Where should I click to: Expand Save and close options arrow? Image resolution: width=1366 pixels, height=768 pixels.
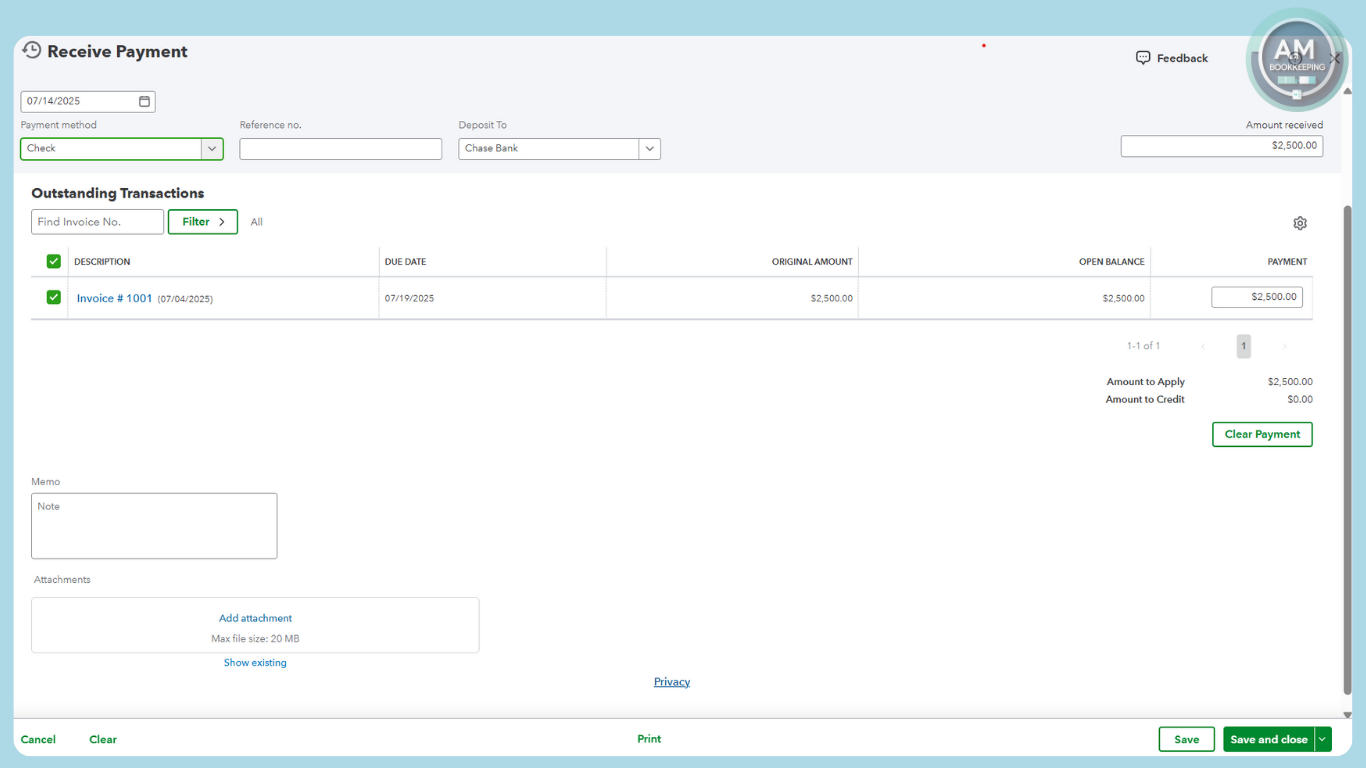[x=1323, y=739]
